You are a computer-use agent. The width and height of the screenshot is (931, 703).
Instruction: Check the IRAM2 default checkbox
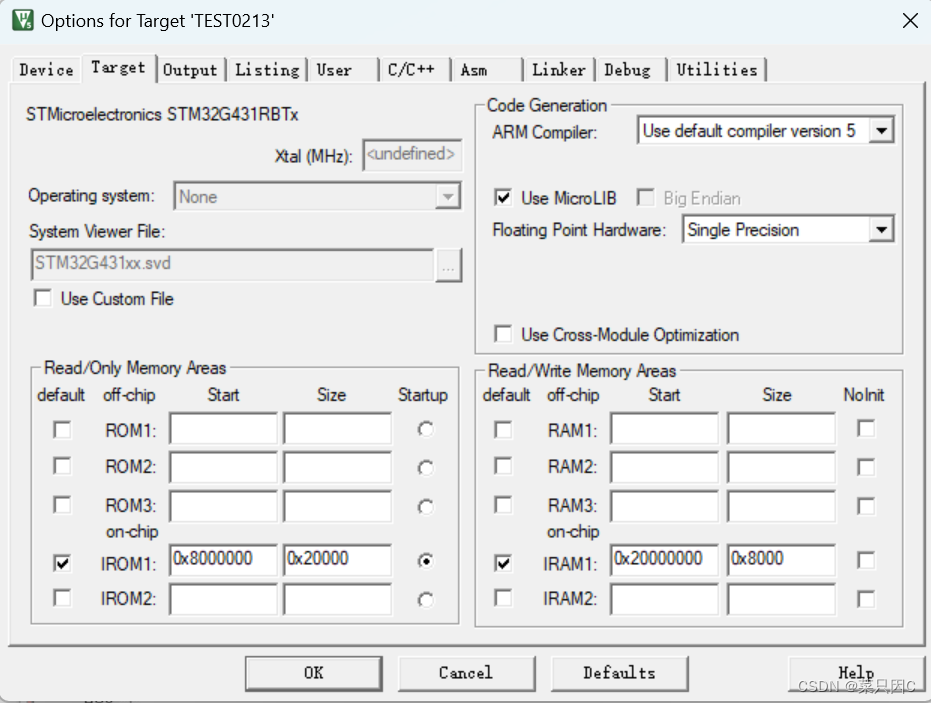503,597
